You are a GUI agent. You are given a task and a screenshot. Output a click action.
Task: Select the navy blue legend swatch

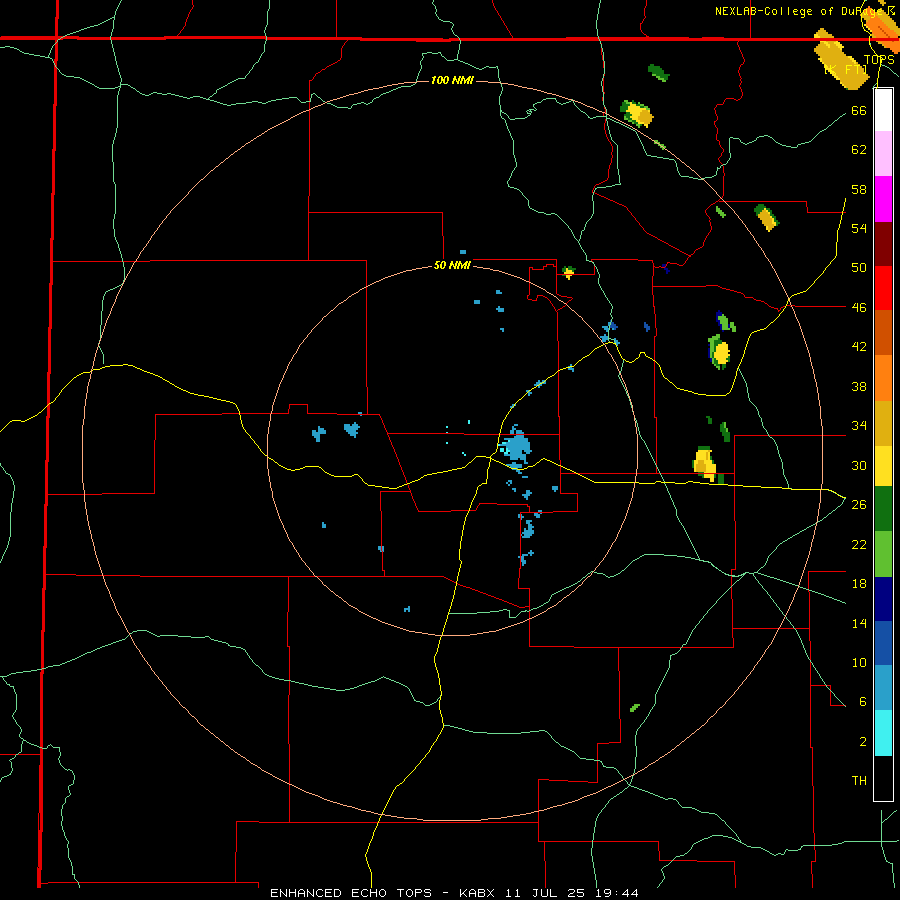click(x=883, y=599)
